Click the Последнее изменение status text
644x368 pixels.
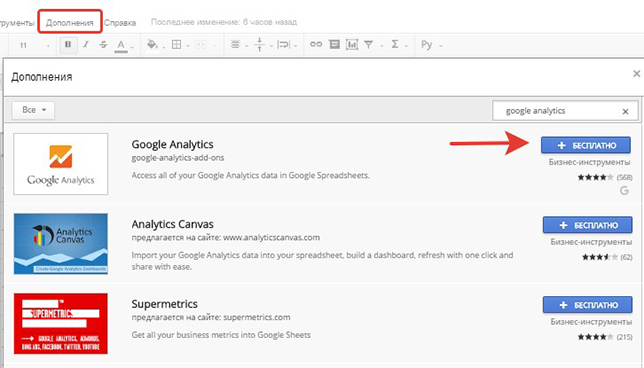point(224,22)
